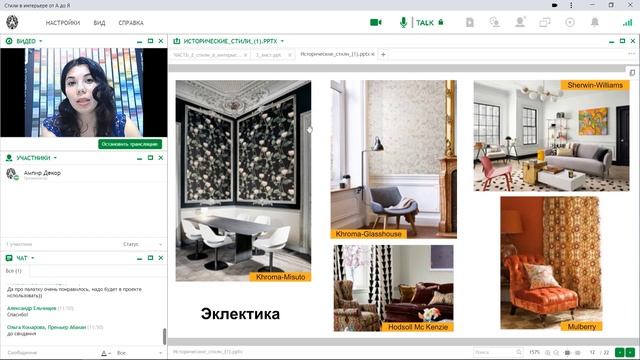Open the document sharing icon

tap(470, 22)
